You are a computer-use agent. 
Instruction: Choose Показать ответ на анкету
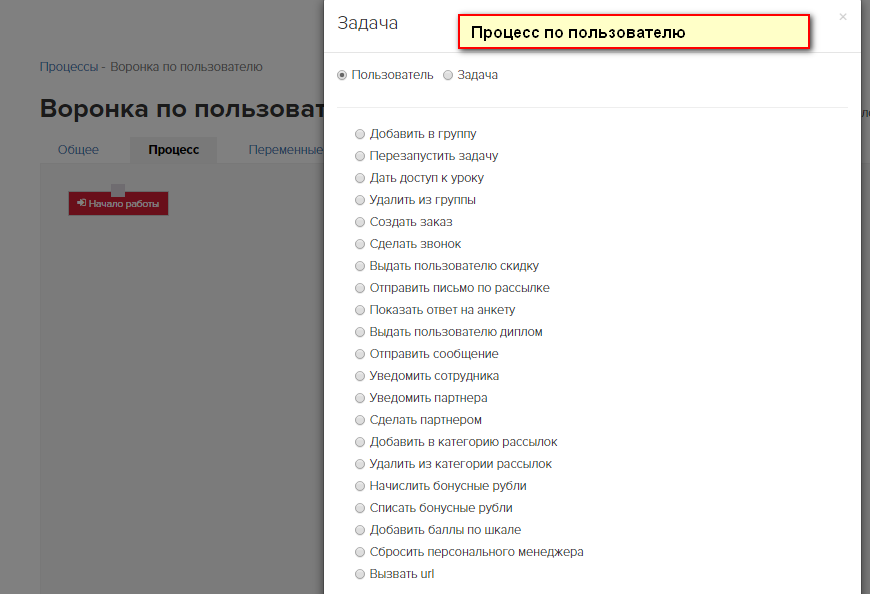[x=360, y=310]
